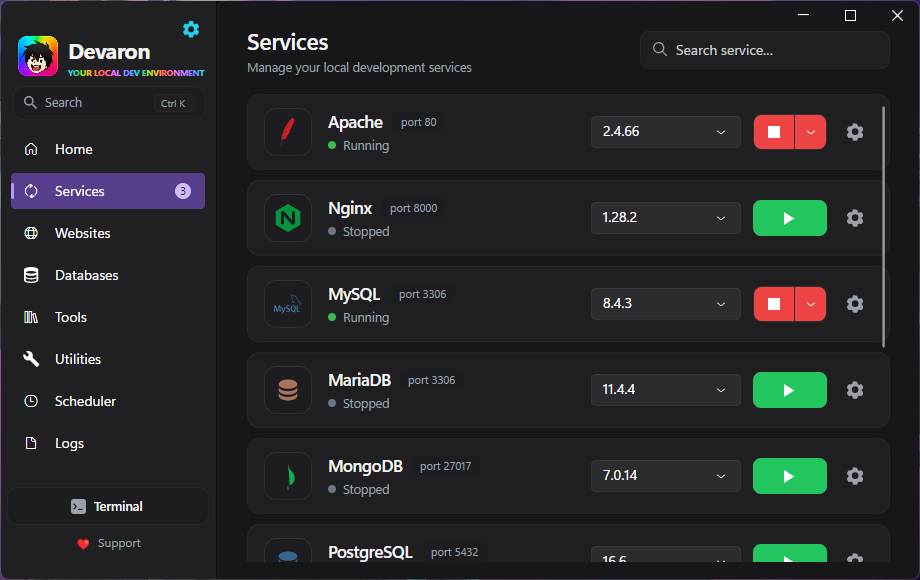This screenshot has height=580, width=920.
Task: Open the Terminal button
Action: tap(108, 506)
